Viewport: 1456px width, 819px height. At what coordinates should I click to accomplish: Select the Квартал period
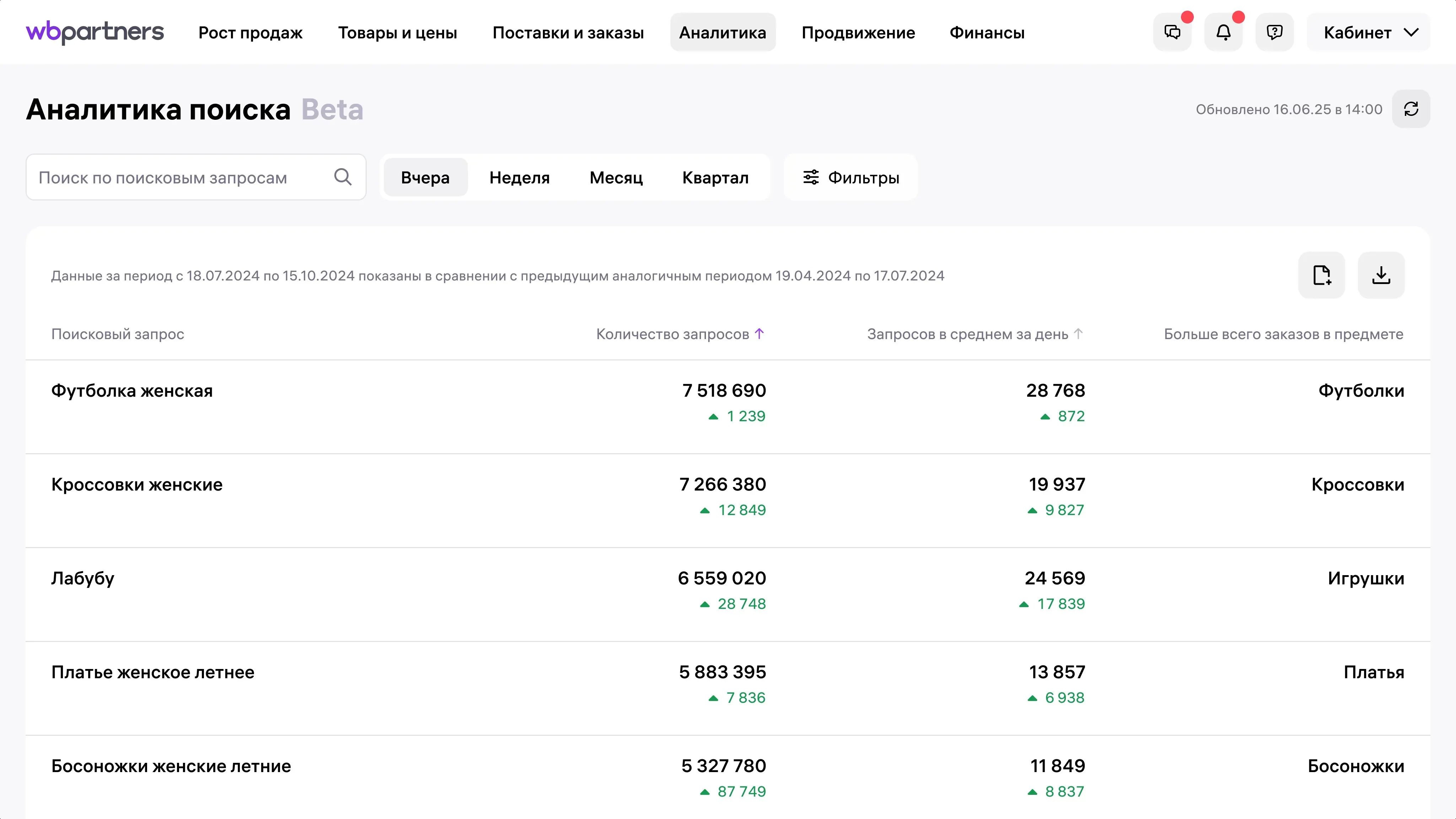click(x=715, y=178)
